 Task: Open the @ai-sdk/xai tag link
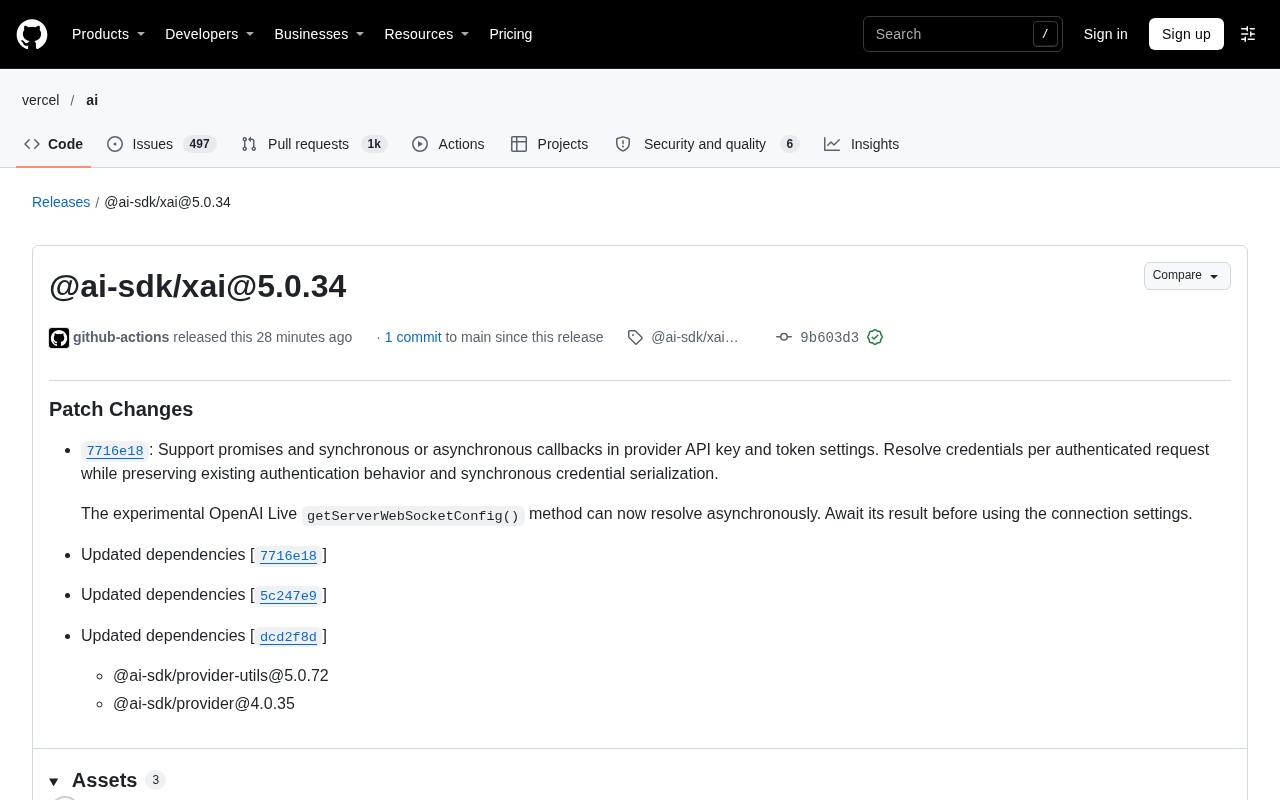[695, 337]
